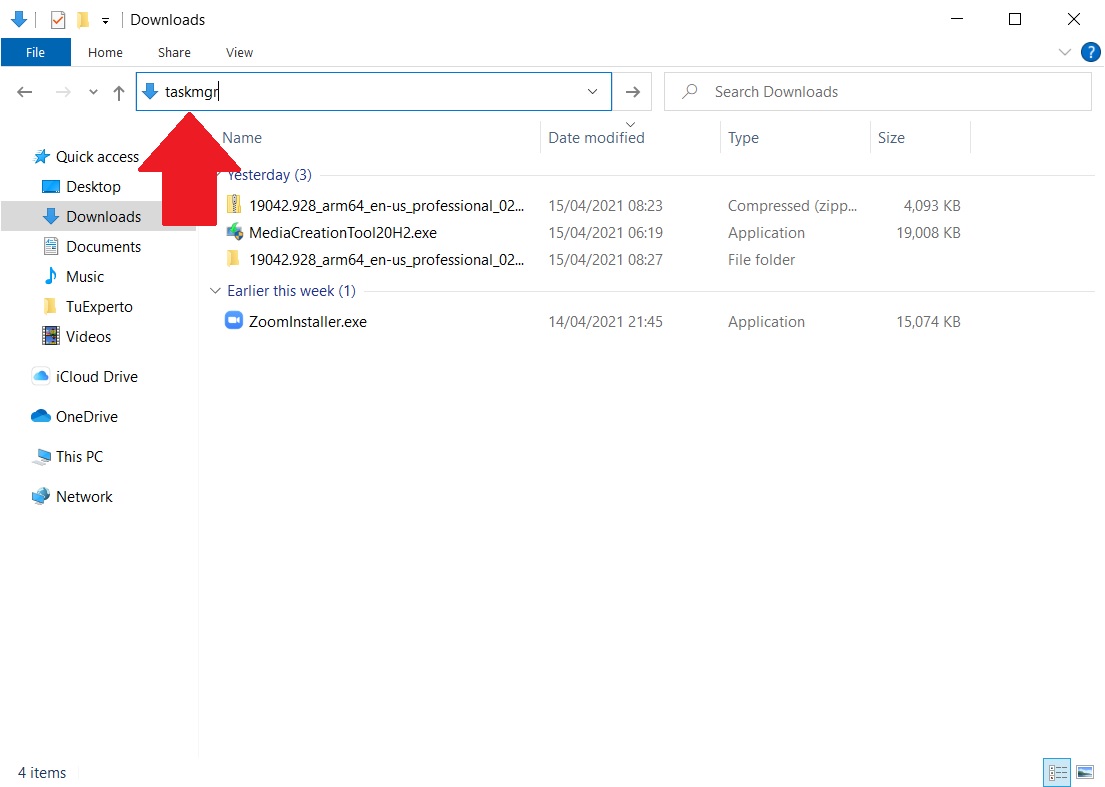Collapse the Earlier this week group
Screen dimensions: 1105x787
215,291
